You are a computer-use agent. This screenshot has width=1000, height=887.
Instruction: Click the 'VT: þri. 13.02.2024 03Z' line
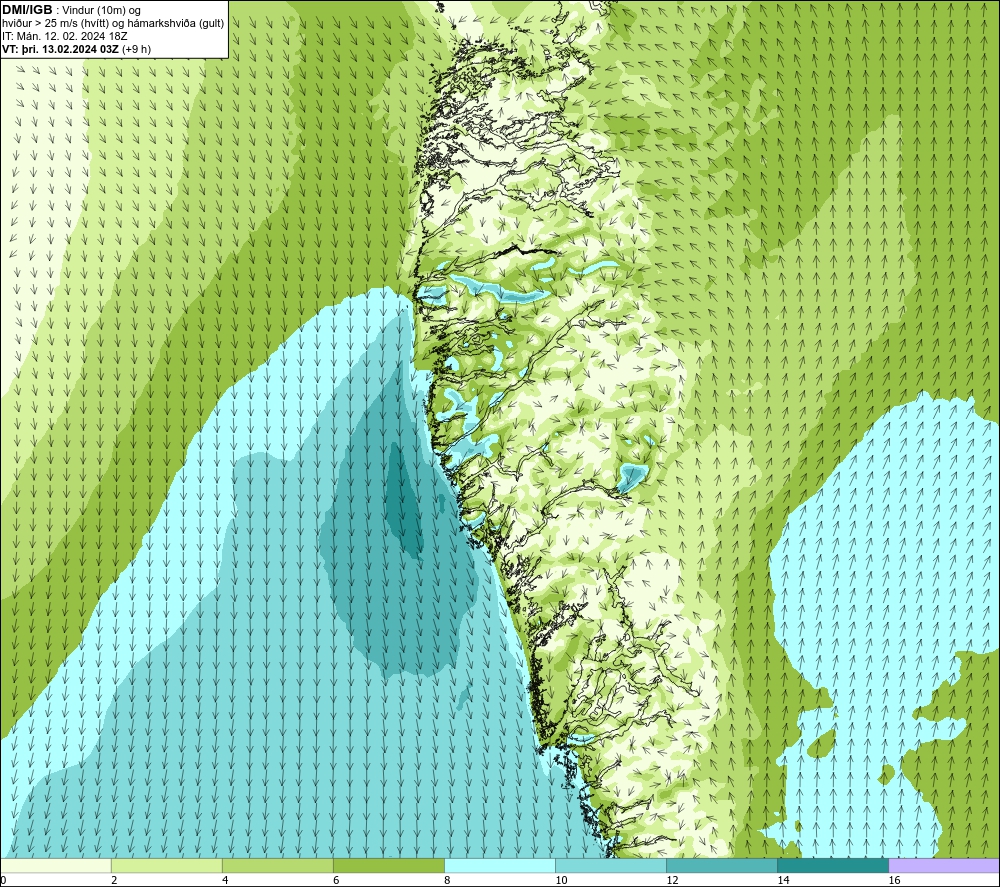(61, 49)
